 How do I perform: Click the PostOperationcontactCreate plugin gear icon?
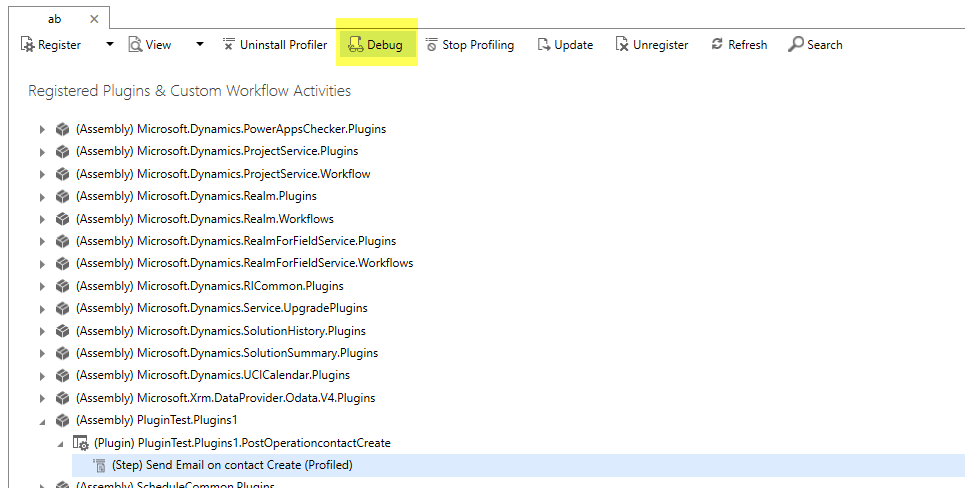(x=81, y=443)
